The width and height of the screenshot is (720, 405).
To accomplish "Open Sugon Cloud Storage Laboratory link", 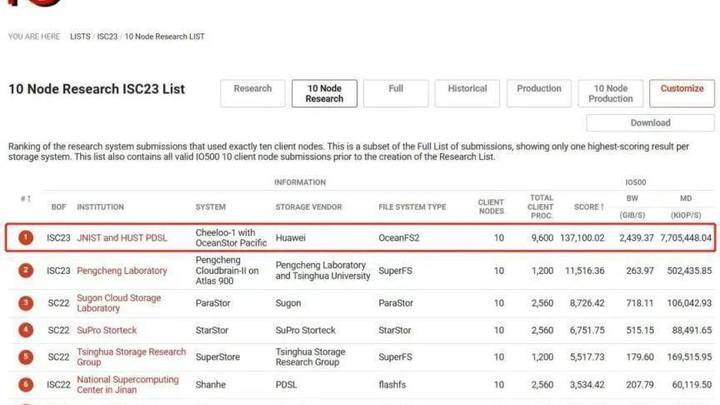I will coord(119,303).
